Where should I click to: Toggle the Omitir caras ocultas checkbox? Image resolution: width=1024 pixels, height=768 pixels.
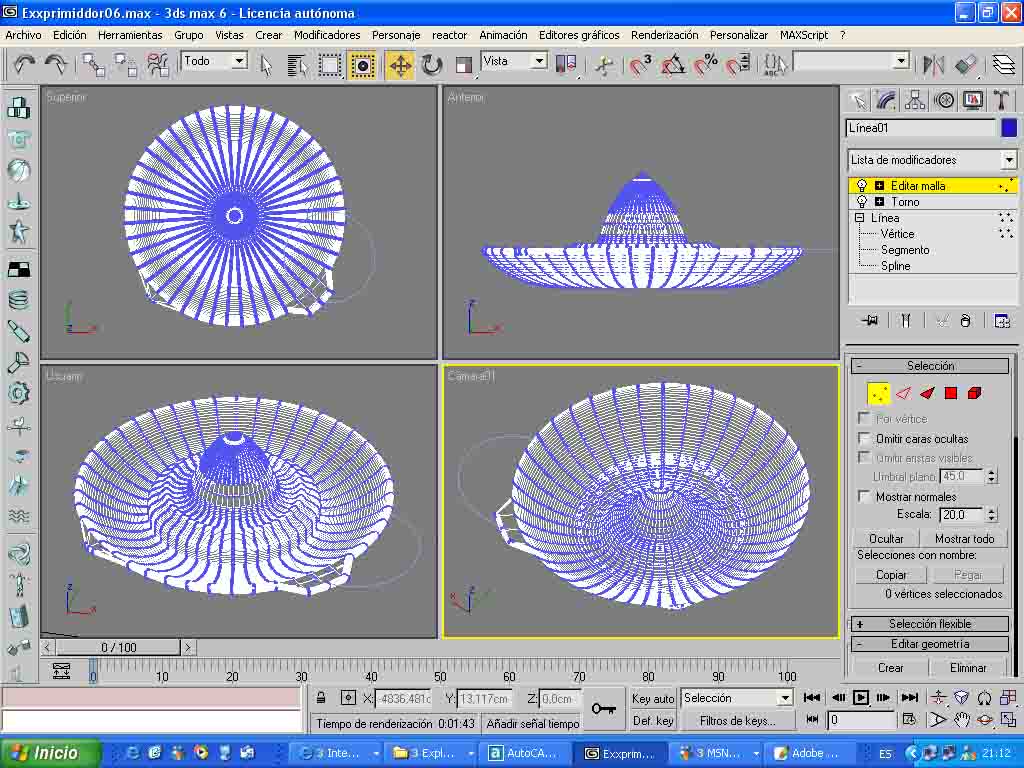(x=864, y=438)
